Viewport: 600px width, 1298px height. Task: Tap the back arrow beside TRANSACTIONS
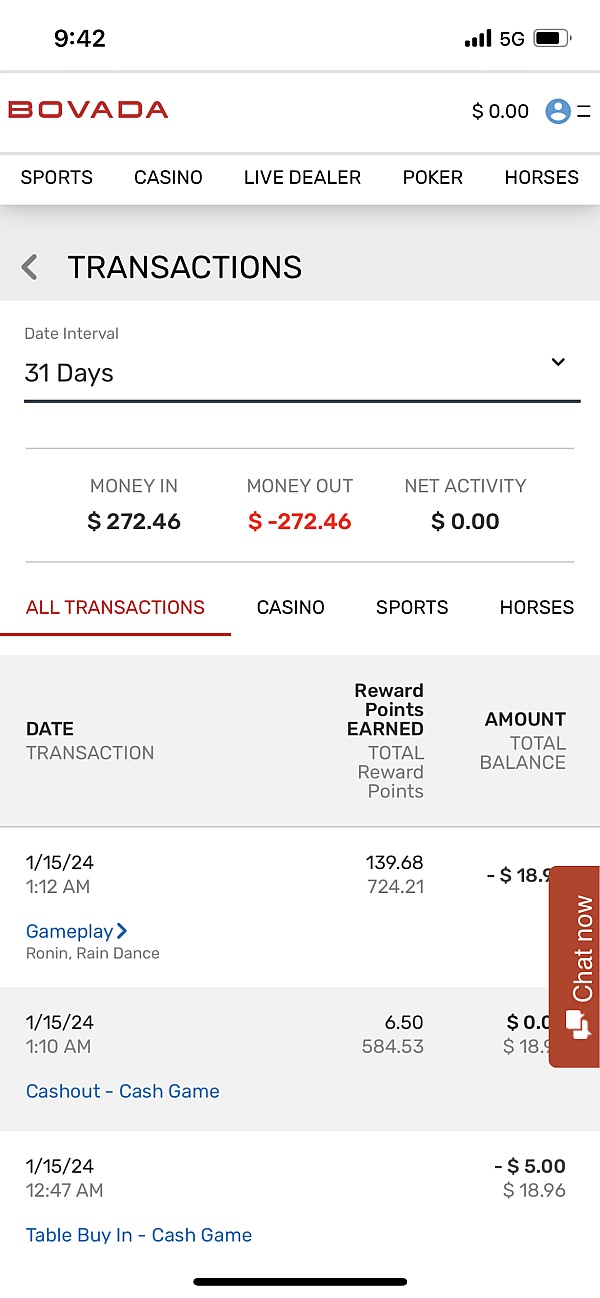point(29,267)
